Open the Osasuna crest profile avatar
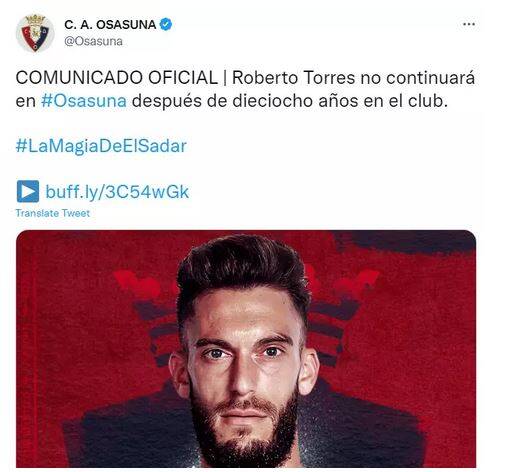Viewport: 508px width, 472px height. coord(35,33)
